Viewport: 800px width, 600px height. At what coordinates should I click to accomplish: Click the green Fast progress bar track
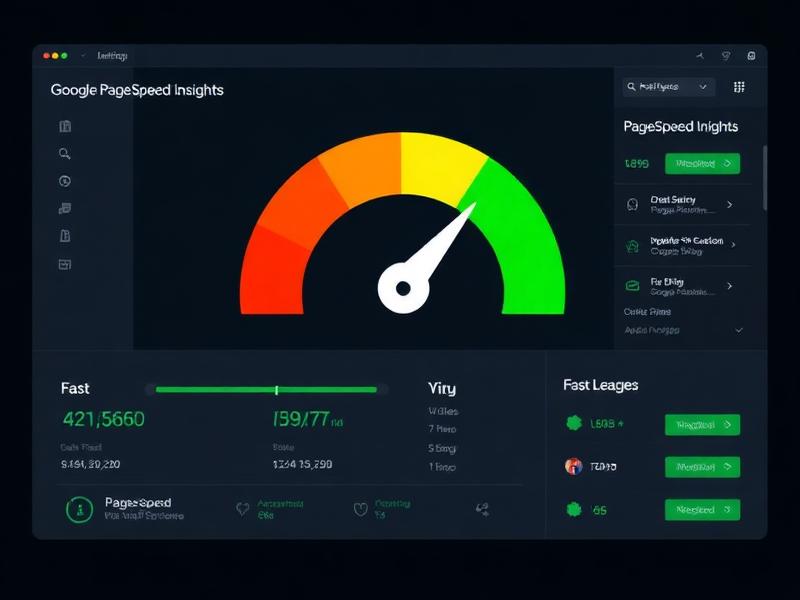coord(266,390)
